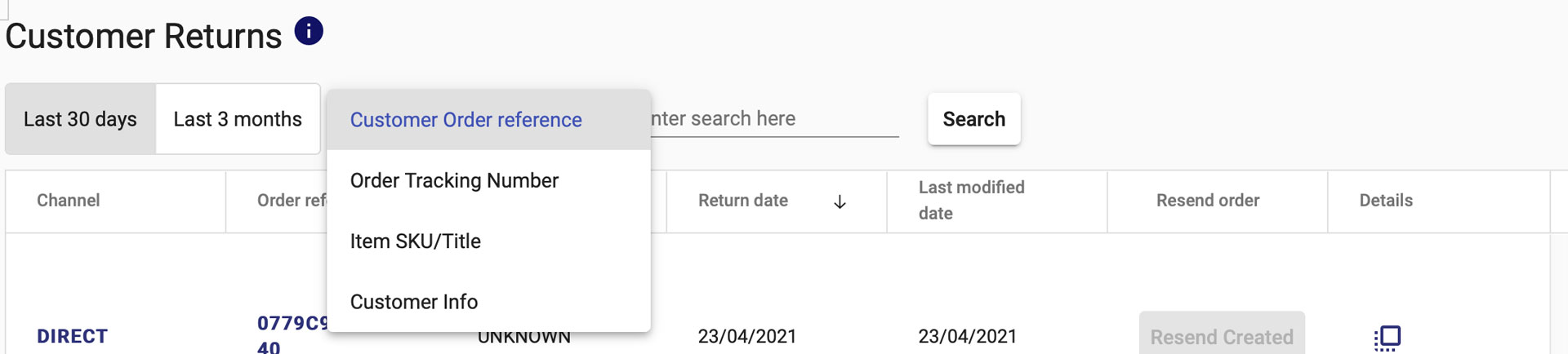Click the info icon beside Customer Returns
Image resolution: width=1568 pixels, height=354 pixels.
tap(309, 32)
